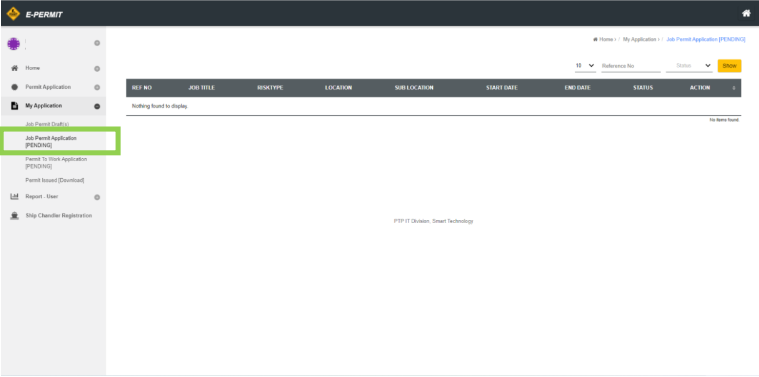Sort by SUB LOCATION column header
The height and width of the screenshot is (377, 759).
pos(414,88)
